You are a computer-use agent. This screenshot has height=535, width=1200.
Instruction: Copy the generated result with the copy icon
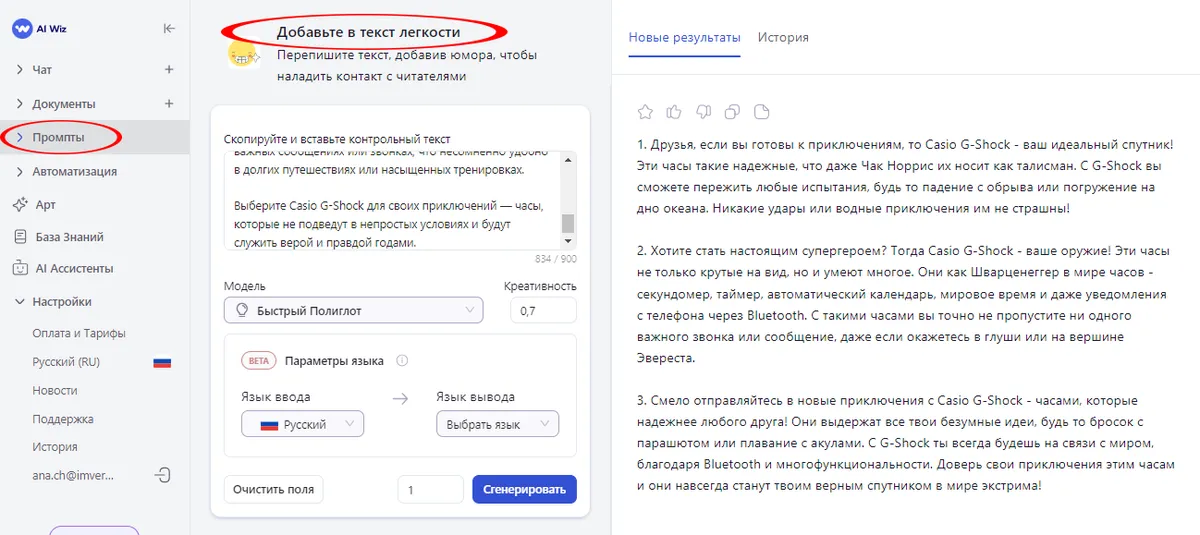(732, 111)
